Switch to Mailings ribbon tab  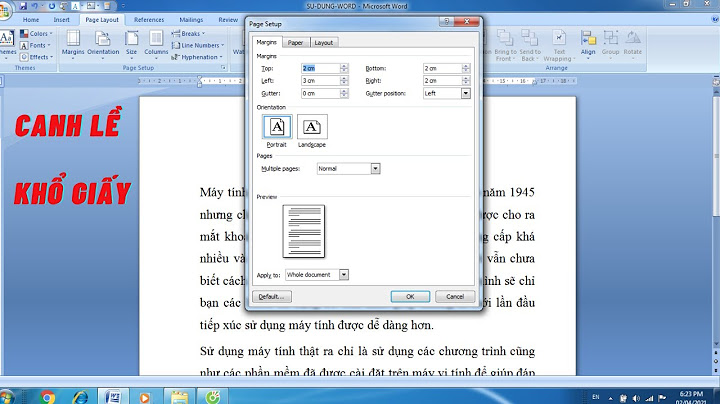(x=191, y=20)
